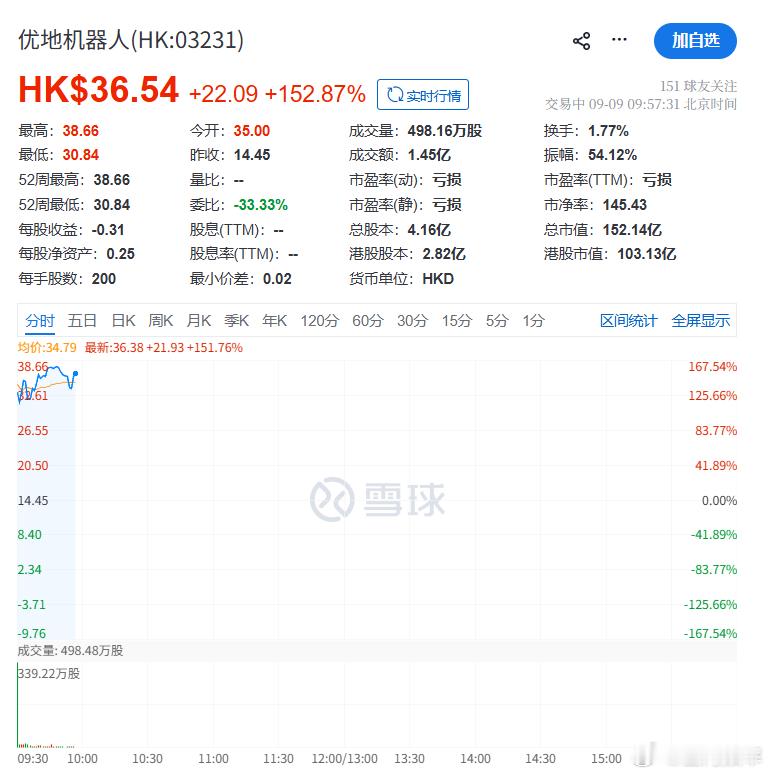Click 成交额 value 1.45亿

429,155
